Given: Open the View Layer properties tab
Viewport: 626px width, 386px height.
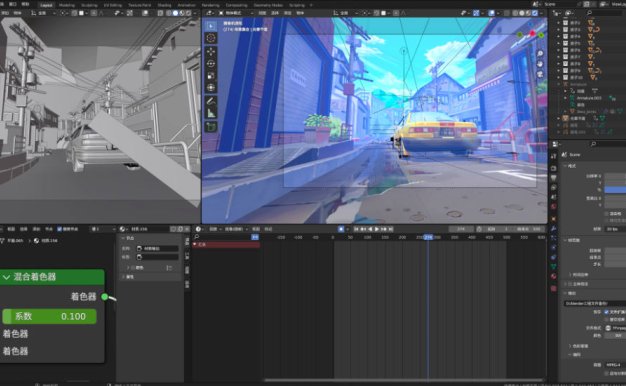Looking at the screenshot, I should coord(554,187).
